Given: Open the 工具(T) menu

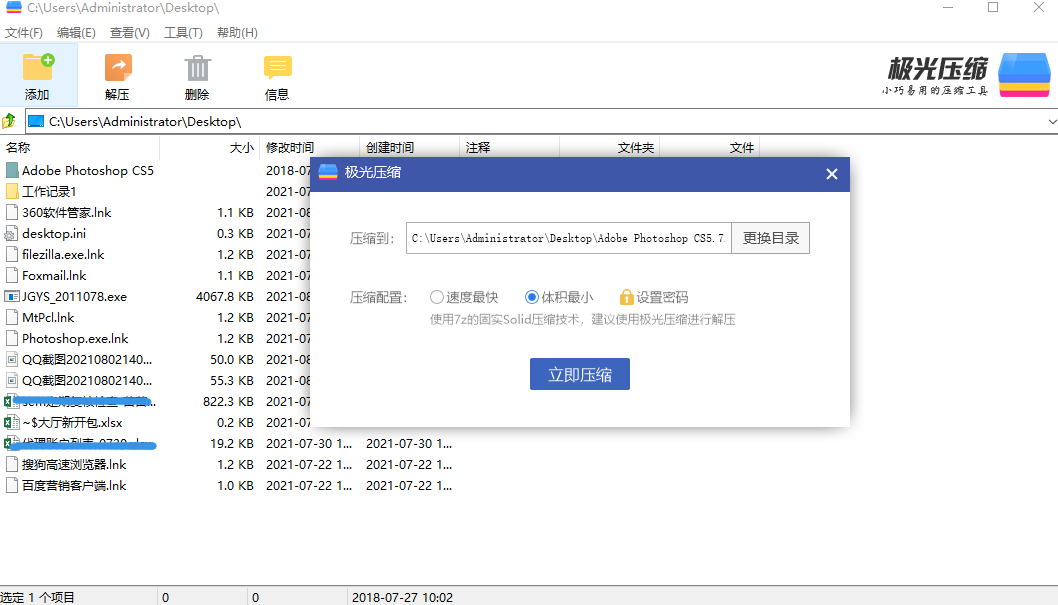Looking at the screenshot, I should (183, 32).
